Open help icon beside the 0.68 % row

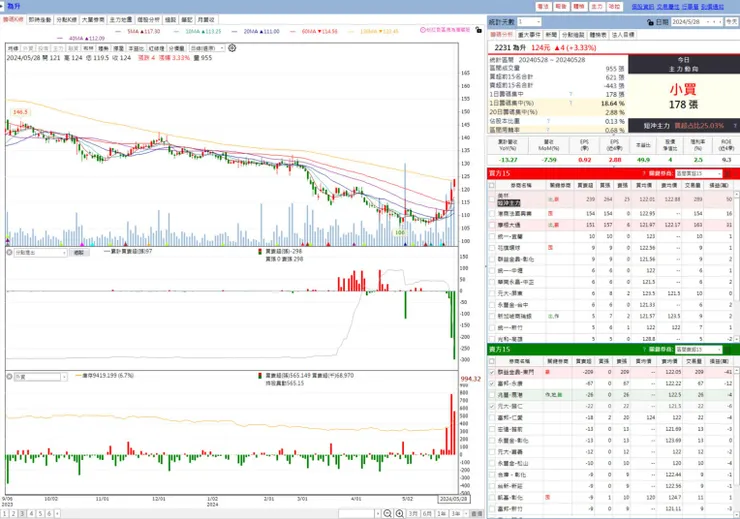pyautogui.click(x=548, y=129)
